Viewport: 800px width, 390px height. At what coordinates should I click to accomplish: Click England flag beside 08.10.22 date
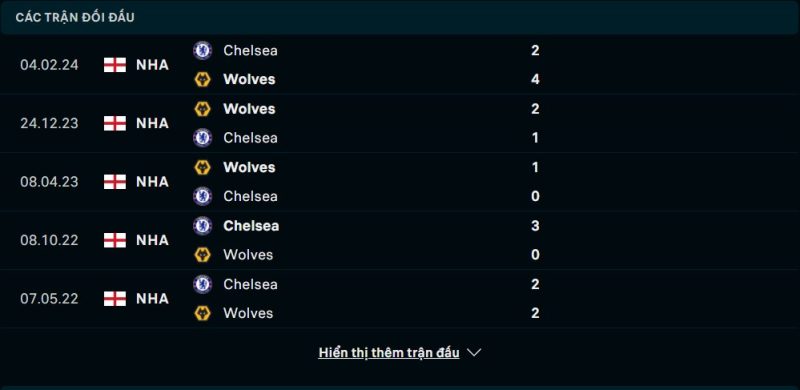click(115, 240)
